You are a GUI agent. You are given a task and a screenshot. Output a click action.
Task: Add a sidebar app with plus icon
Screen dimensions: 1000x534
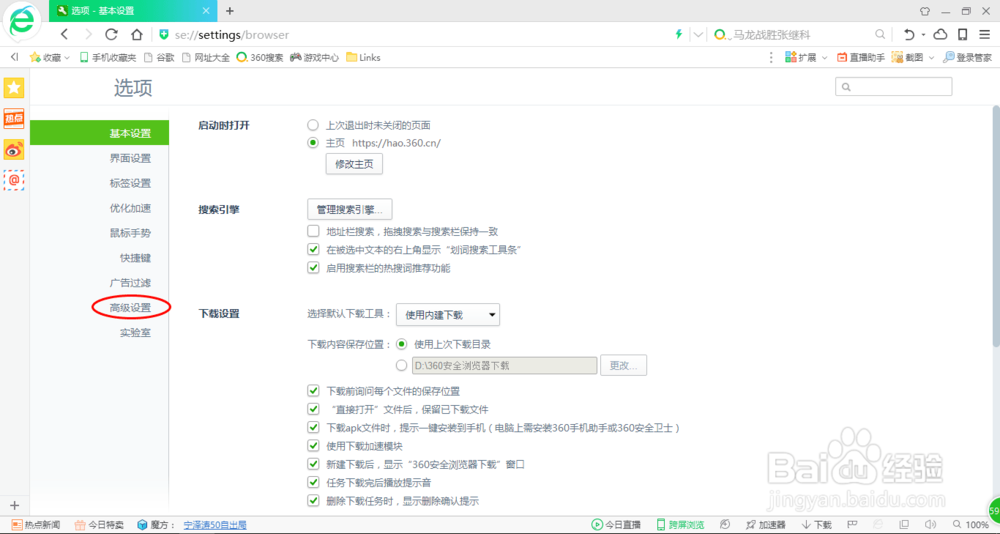tap(15, 505)
